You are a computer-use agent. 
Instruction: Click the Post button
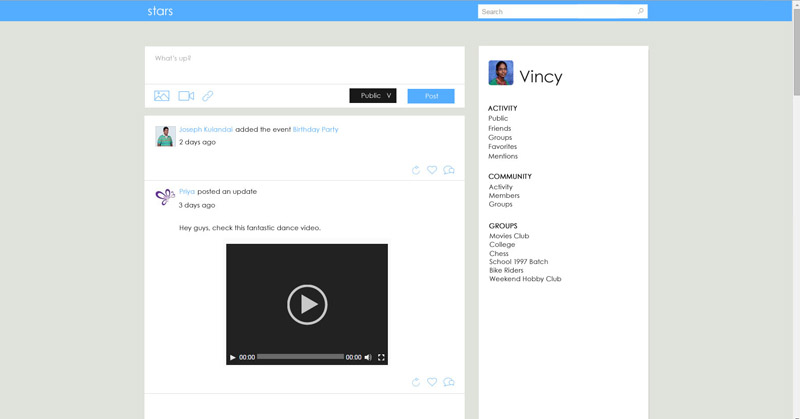pos(431,96)
